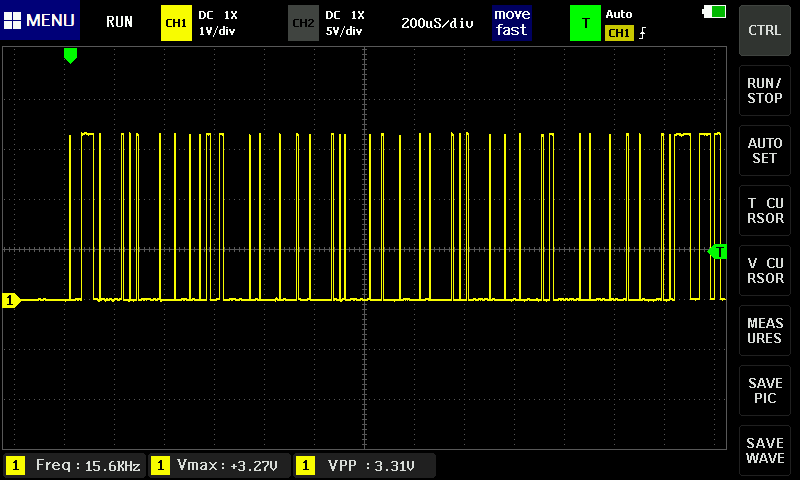Screen dimensions: 800x480
Task: Select the Freq 15.6KHz measurement readout
Action: 74,465
